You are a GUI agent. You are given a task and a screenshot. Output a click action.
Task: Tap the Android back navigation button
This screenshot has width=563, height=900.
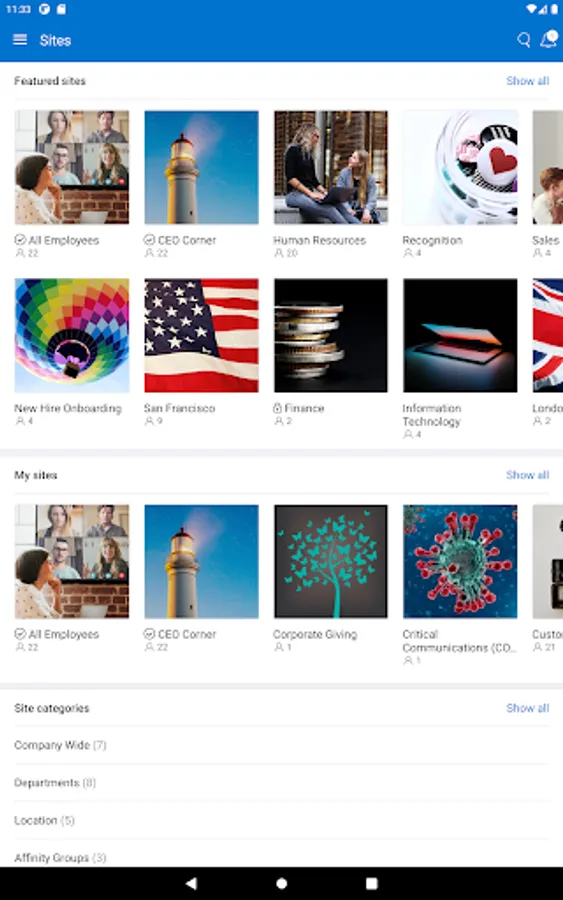click(x=191, y=883)
